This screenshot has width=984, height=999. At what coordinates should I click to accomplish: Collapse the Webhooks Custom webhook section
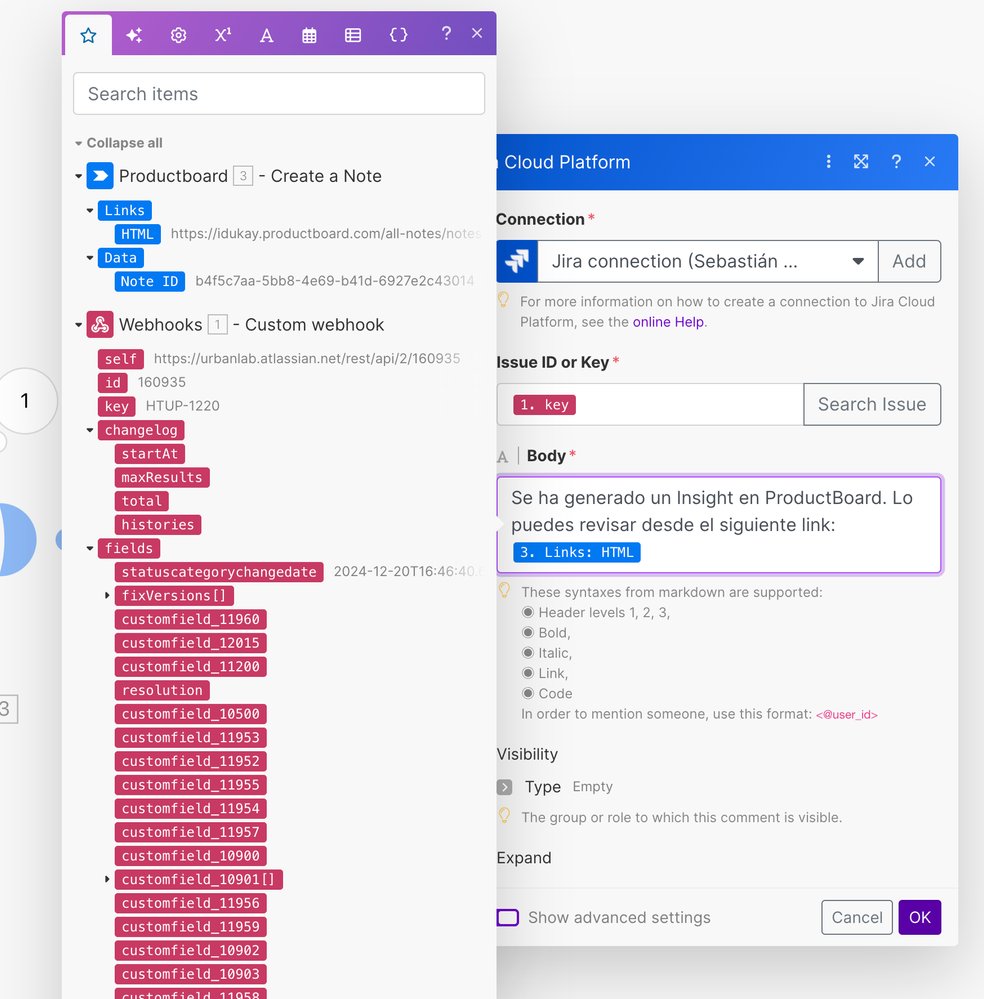(x=78, y=324)
